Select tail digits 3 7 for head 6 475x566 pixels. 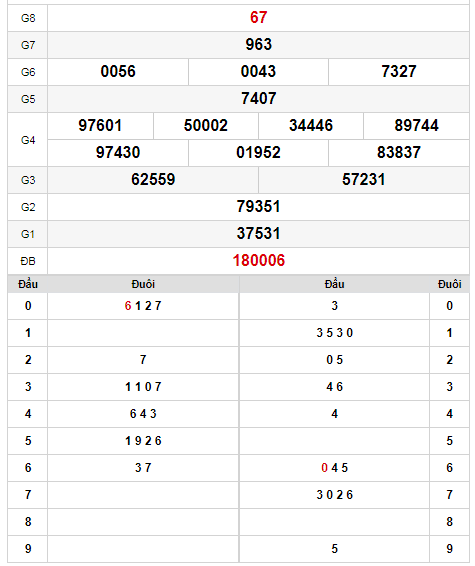coord(143,468)
